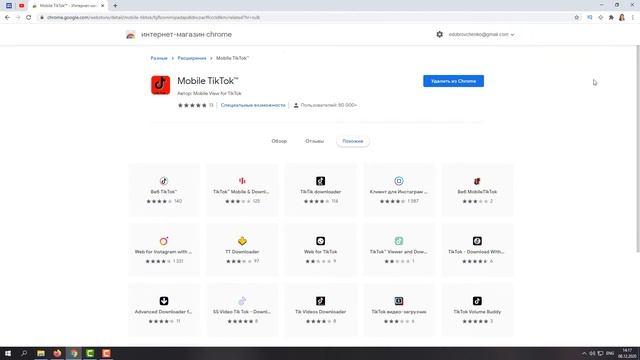Open the Chrome Web Store settings gear
Viewport: 640px width, 360px height.
pos(439,34)
